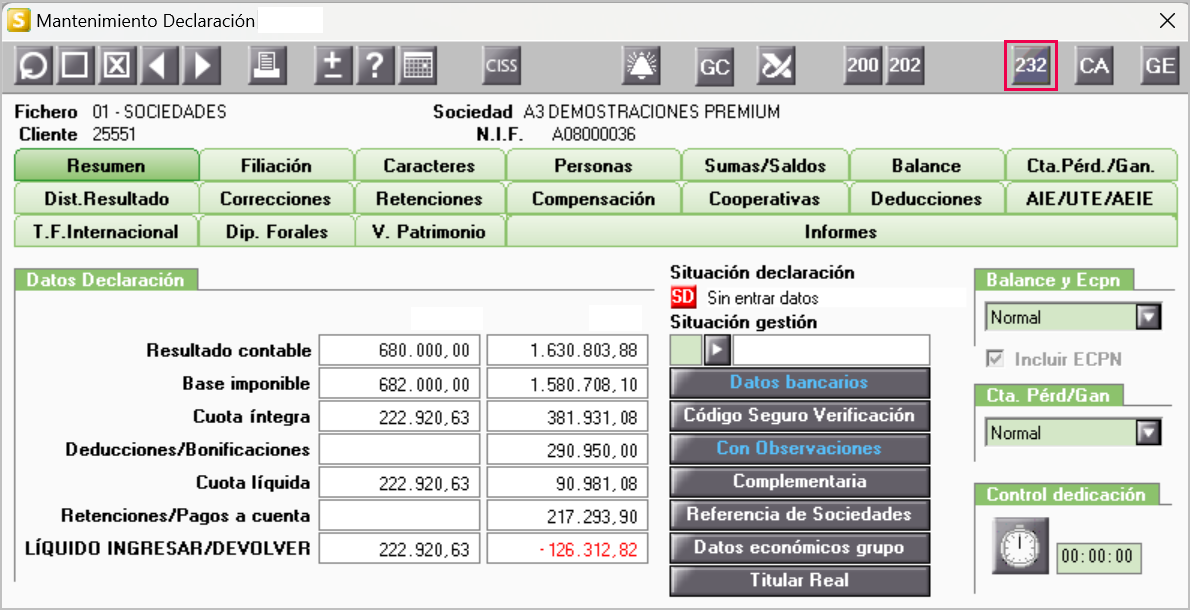Click the crossed tools toolbar icon

tap(776, 66)
